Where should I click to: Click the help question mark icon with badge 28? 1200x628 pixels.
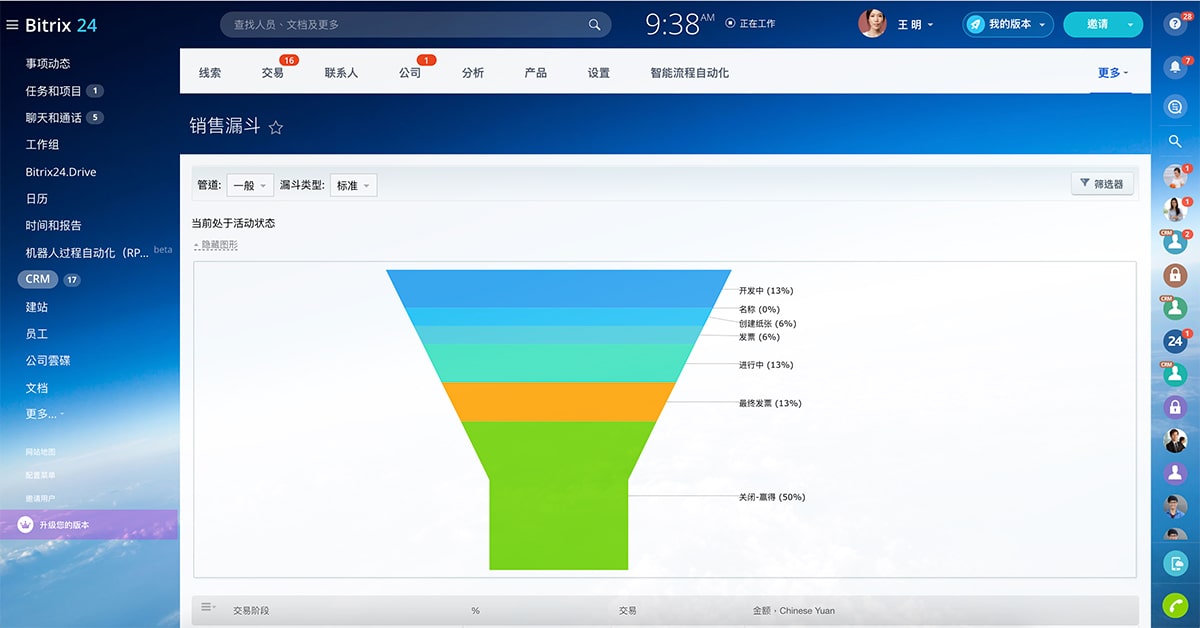tap(1175, 25)
